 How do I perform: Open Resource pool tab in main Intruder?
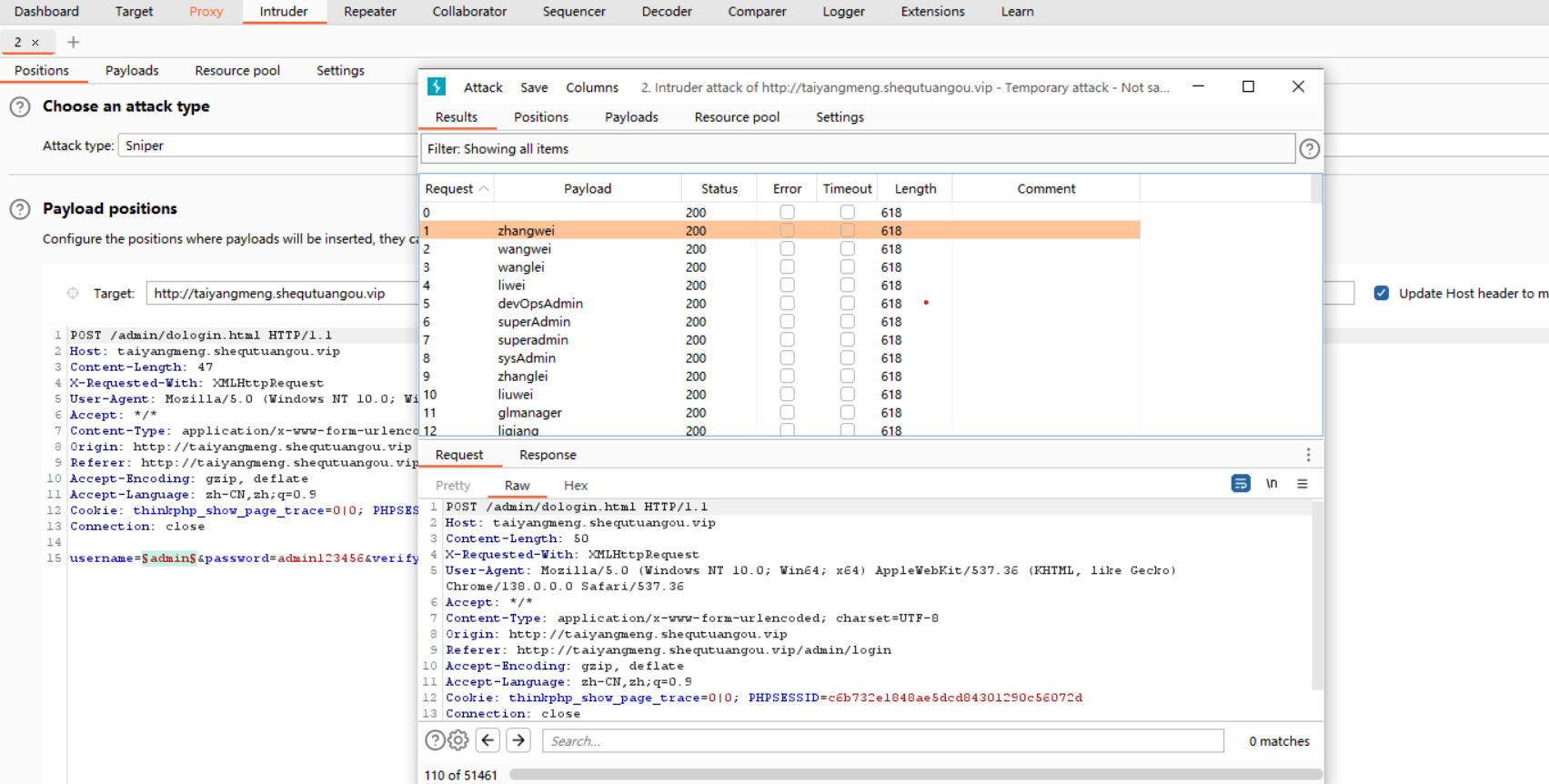237,71
